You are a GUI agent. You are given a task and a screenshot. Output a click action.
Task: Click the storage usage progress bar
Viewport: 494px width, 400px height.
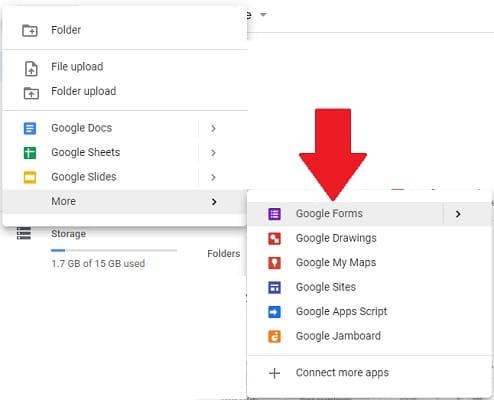point(114,250)
